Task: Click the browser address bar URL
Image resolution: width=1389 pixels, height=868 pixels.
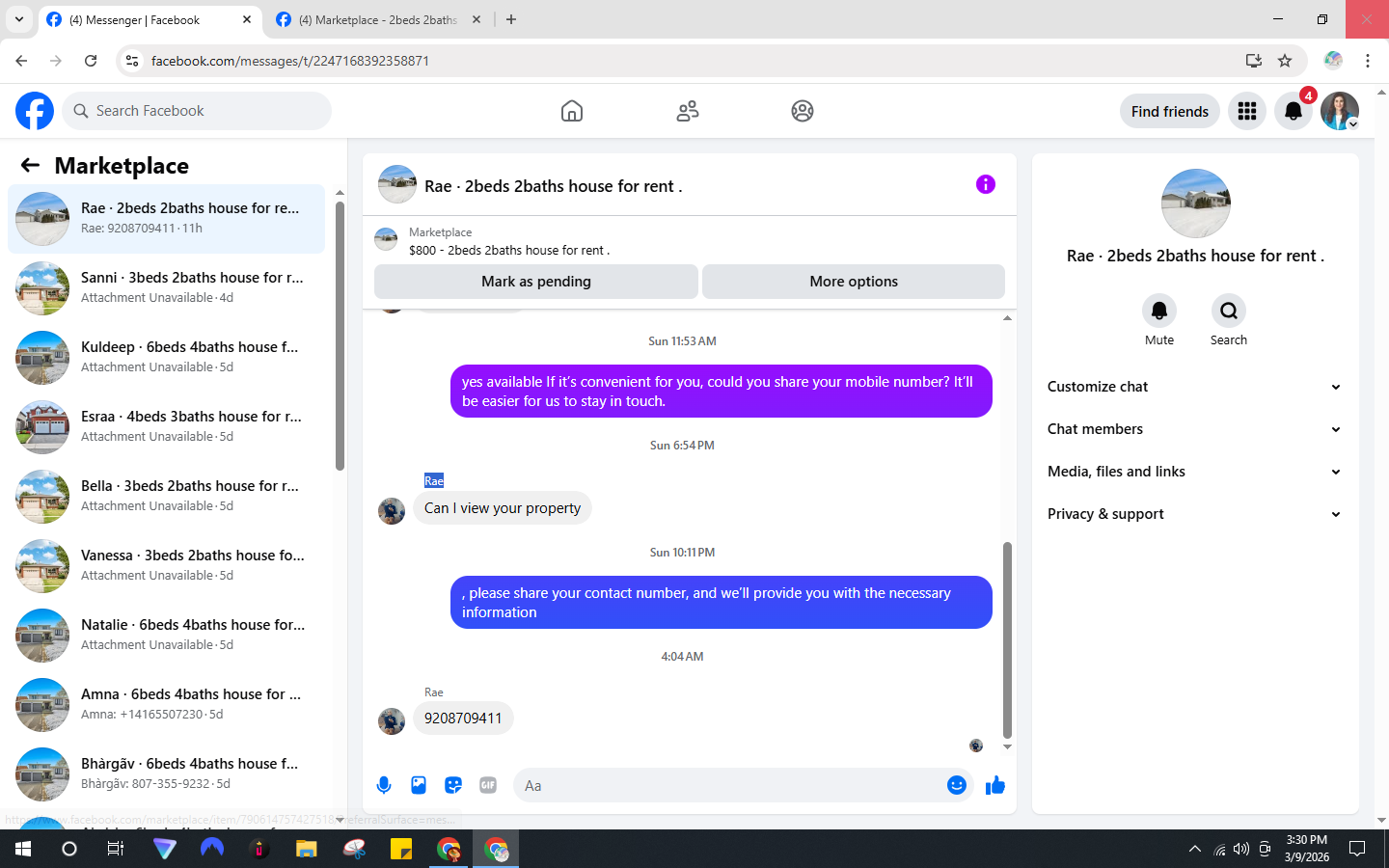Action: [289, 61]
